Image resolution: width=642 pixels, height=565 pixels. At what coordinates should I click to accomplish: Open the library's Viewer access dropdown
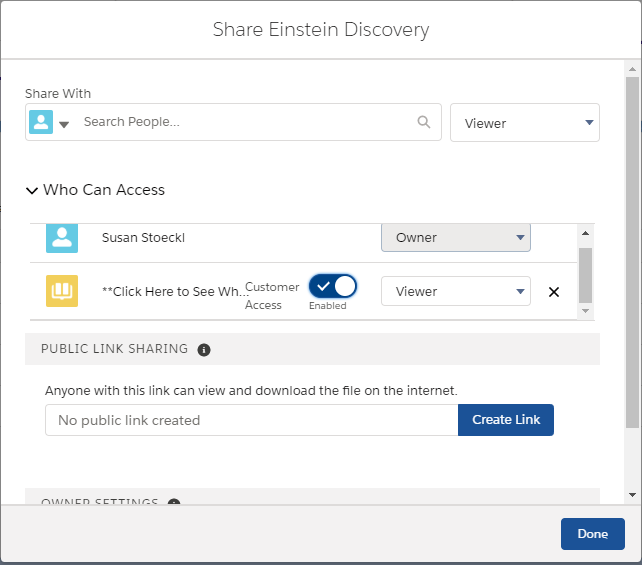pyautogui.click(x=456, y=291)
